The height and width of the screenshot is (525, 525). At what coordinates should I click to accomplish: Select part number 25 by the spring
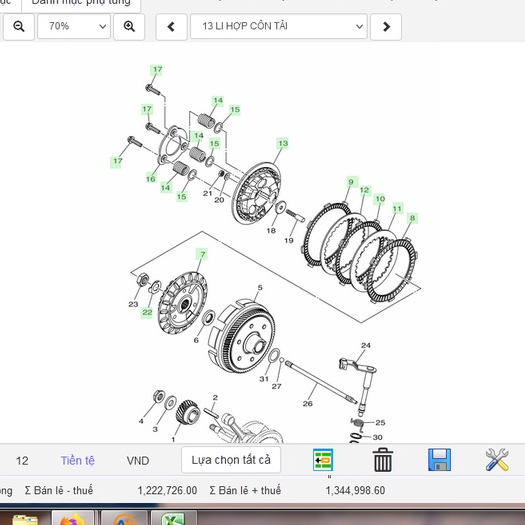[x=380, y=423]
